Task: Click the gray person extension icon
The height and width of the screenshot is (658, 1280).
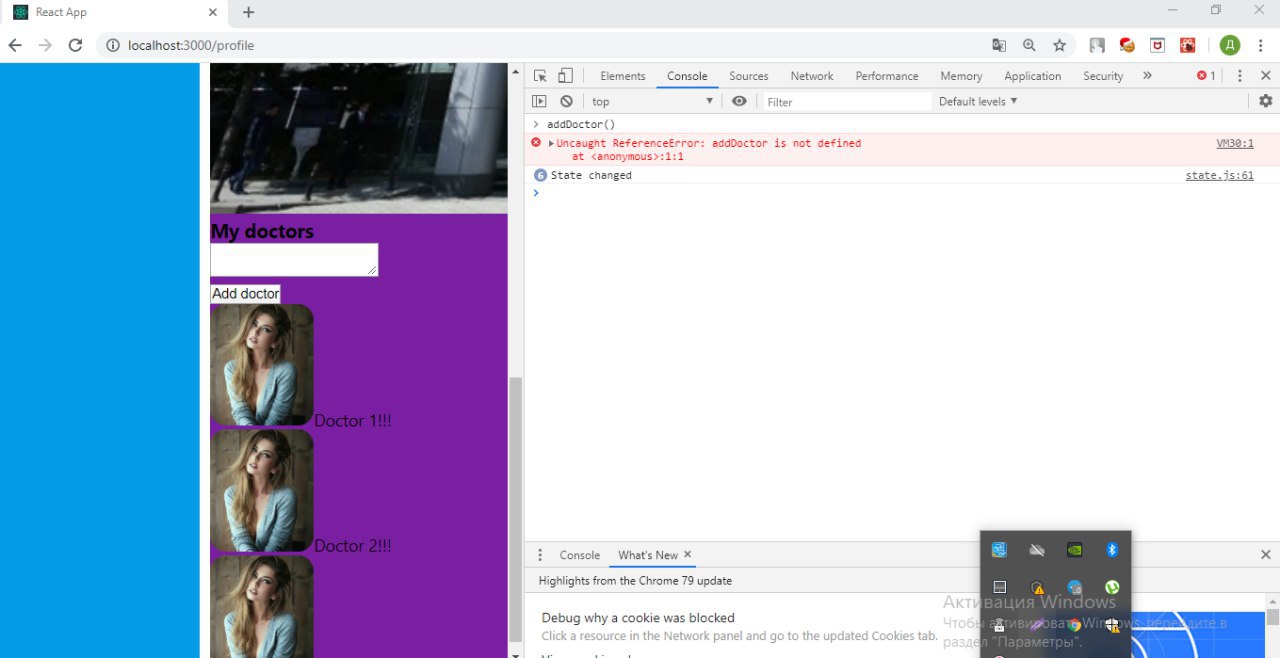Action: 1097,45
